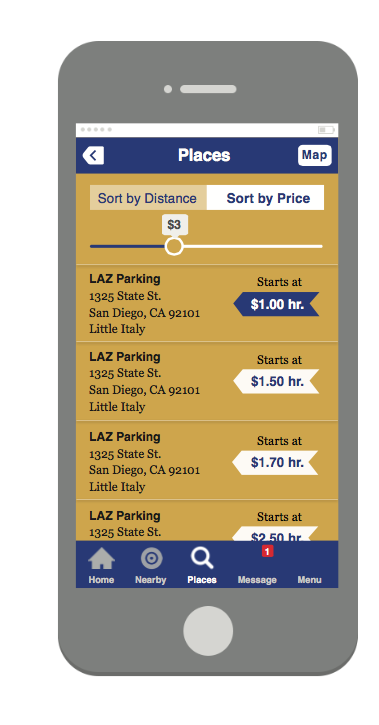This screenshot has height=725, width=379.
Task: Click the phone's round home button
Action: point(208,631)
